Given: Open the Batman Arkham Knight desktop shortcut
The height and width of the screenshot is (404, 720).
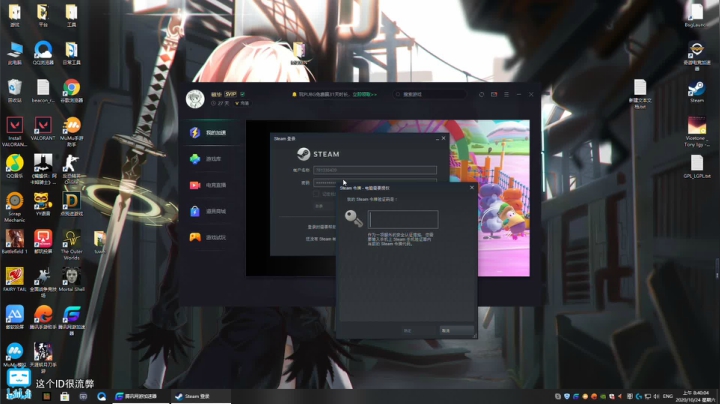Looking at the screenshot, I should [x=43, y=169].
